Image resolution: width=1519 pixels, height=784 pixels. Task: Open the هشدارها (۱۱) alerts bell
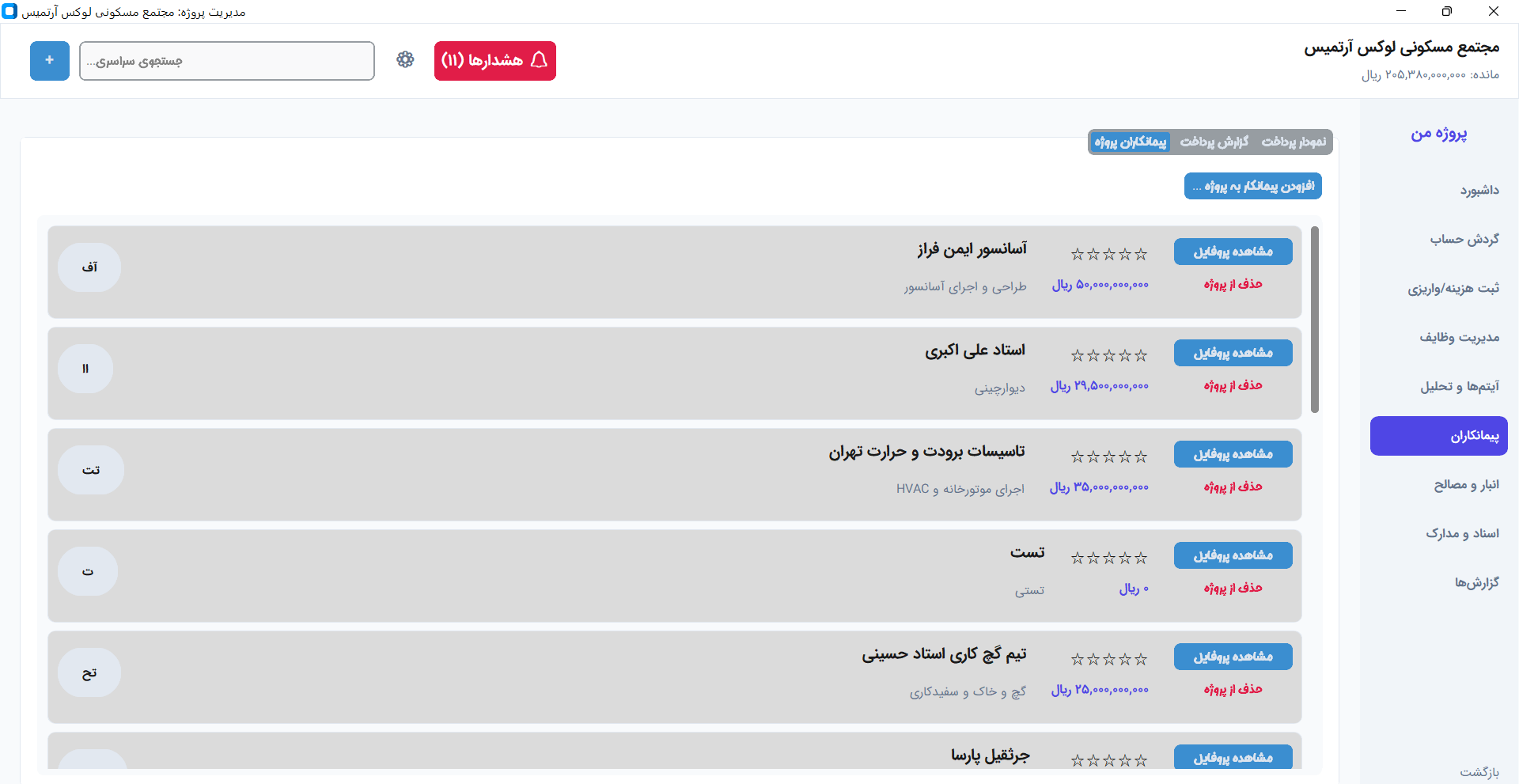coord(494,61)
